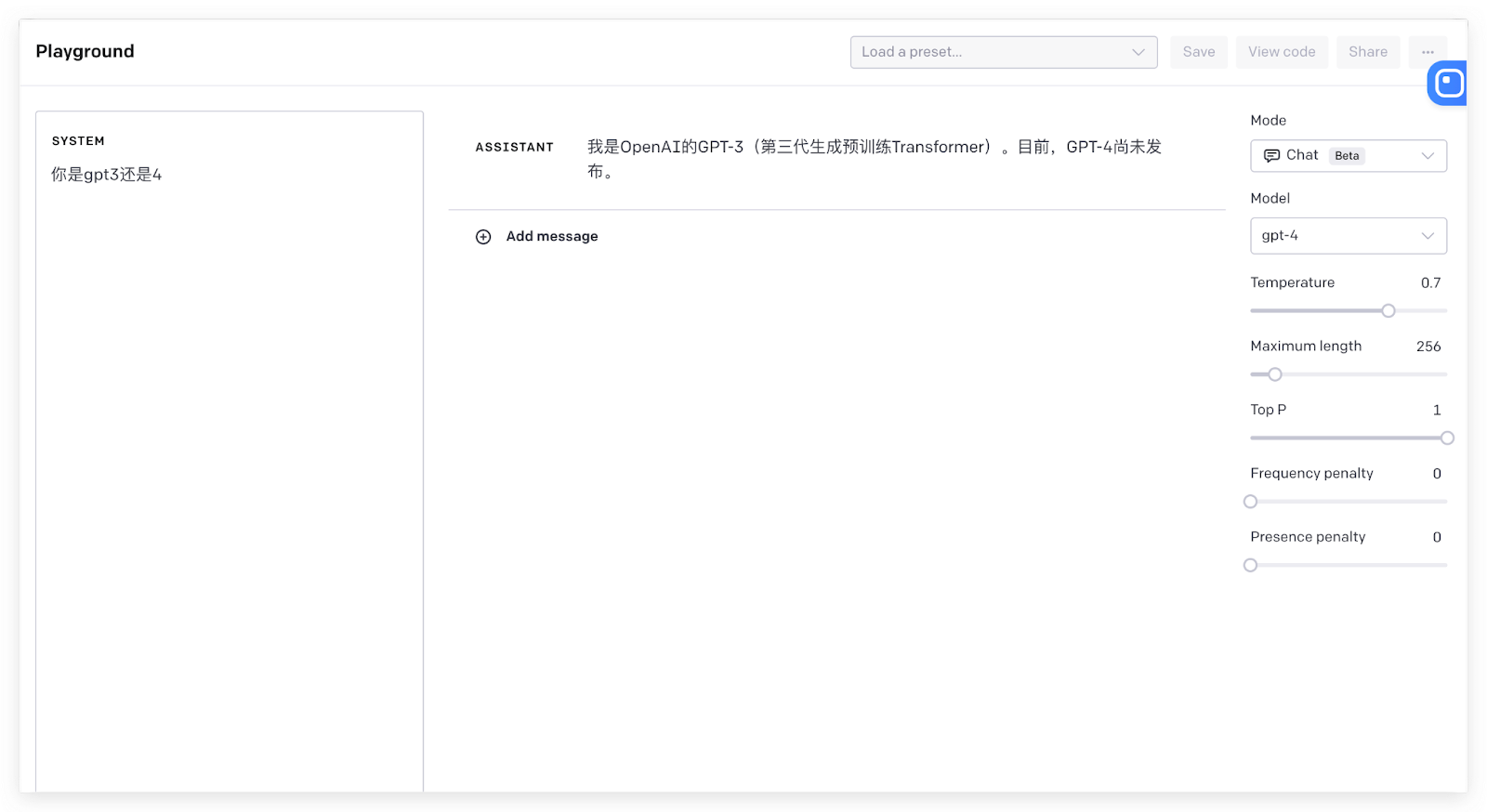This screenshot has height=812, width=1487.
Task: Click the Temperature value 0.7
Action: (1429, 283)
